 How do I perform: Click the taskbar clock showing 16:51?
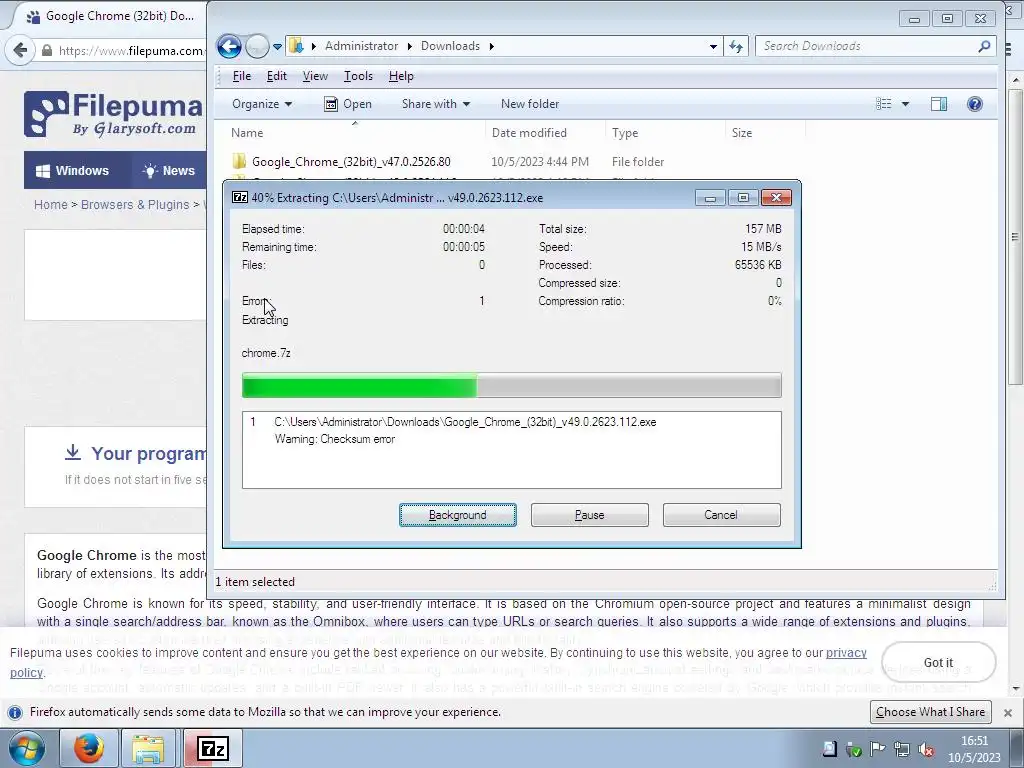(974, 749)
